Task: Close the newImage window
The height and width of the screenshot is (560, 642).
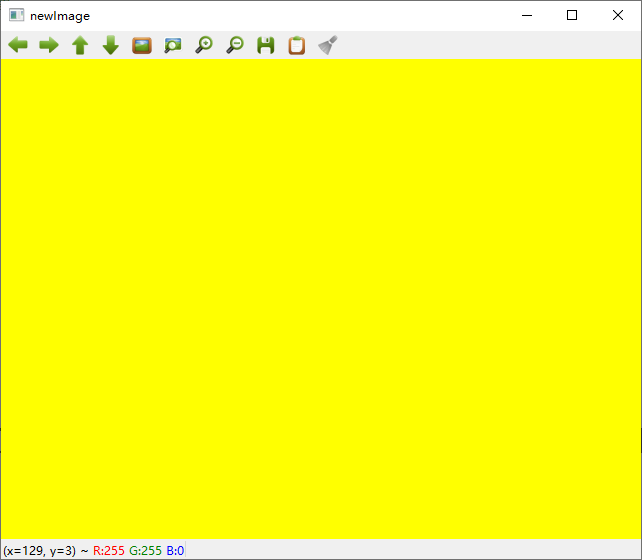Action: coord(618,16)
